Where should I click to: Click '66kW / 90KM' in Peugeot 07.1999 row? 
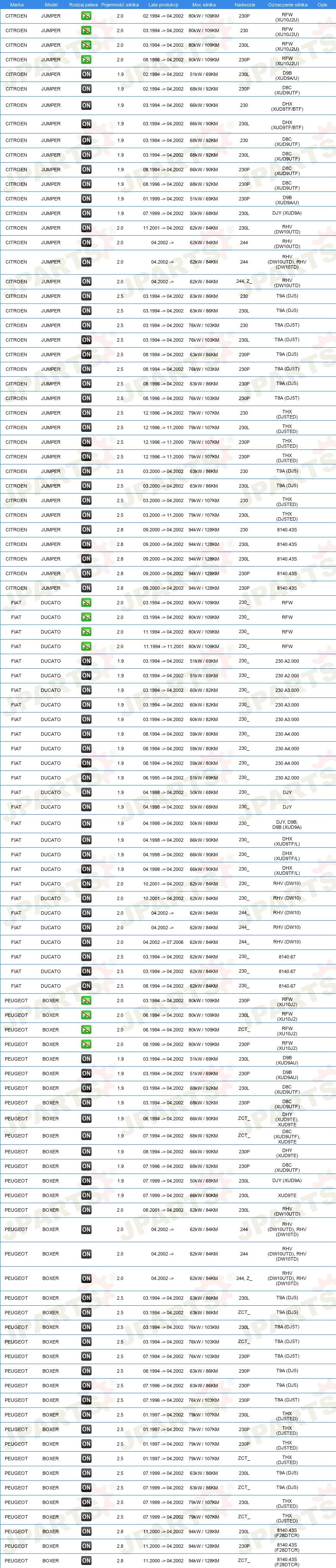[x=204, y=1195]
